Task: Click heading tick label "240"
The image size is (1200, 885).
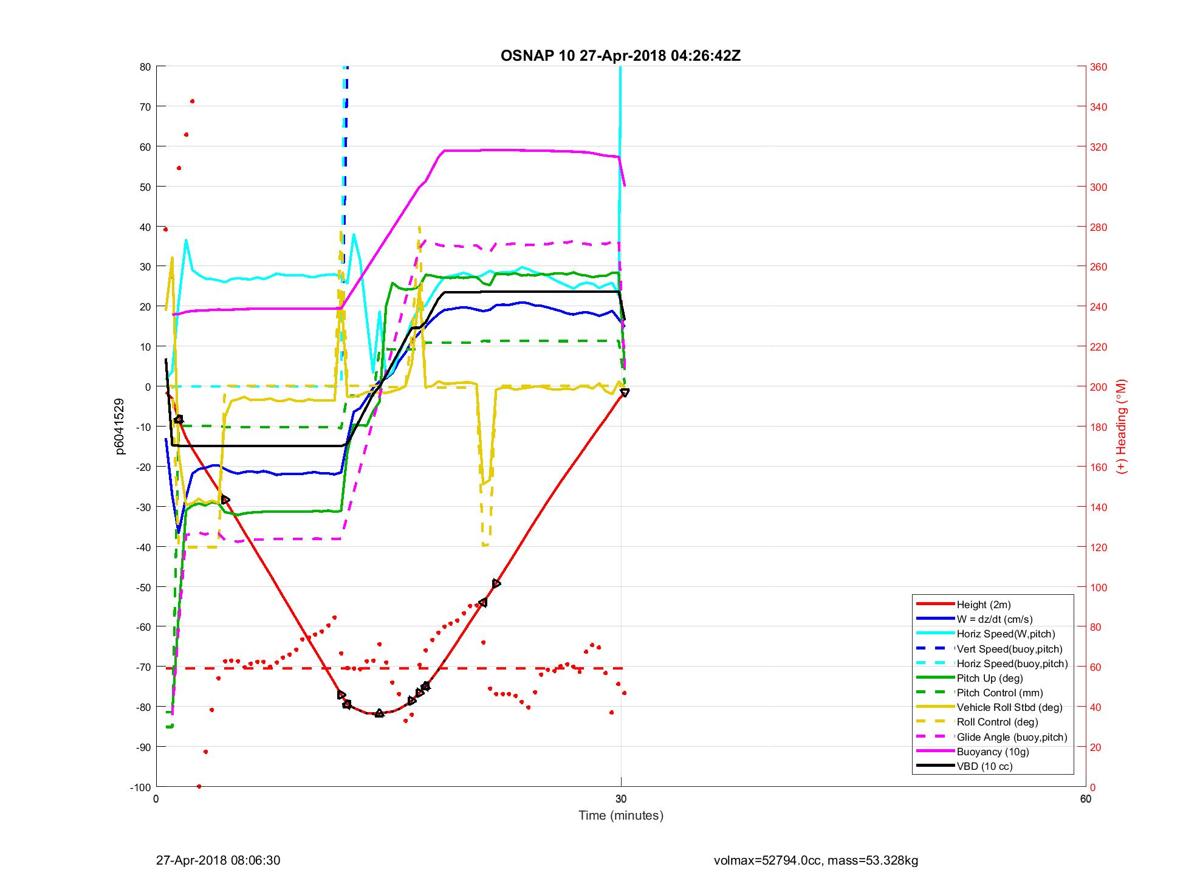Action: pyautogui.click(x=1099, y=307)
